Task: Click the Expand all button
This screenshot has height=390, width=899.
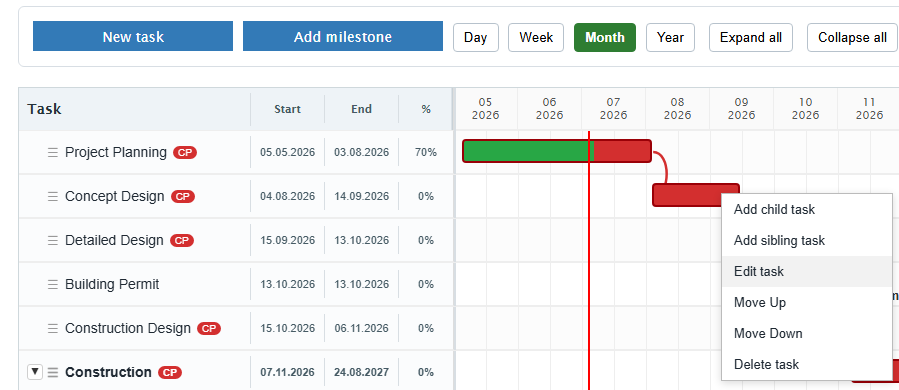Action: pyautogui.click(x=751, y=38)
